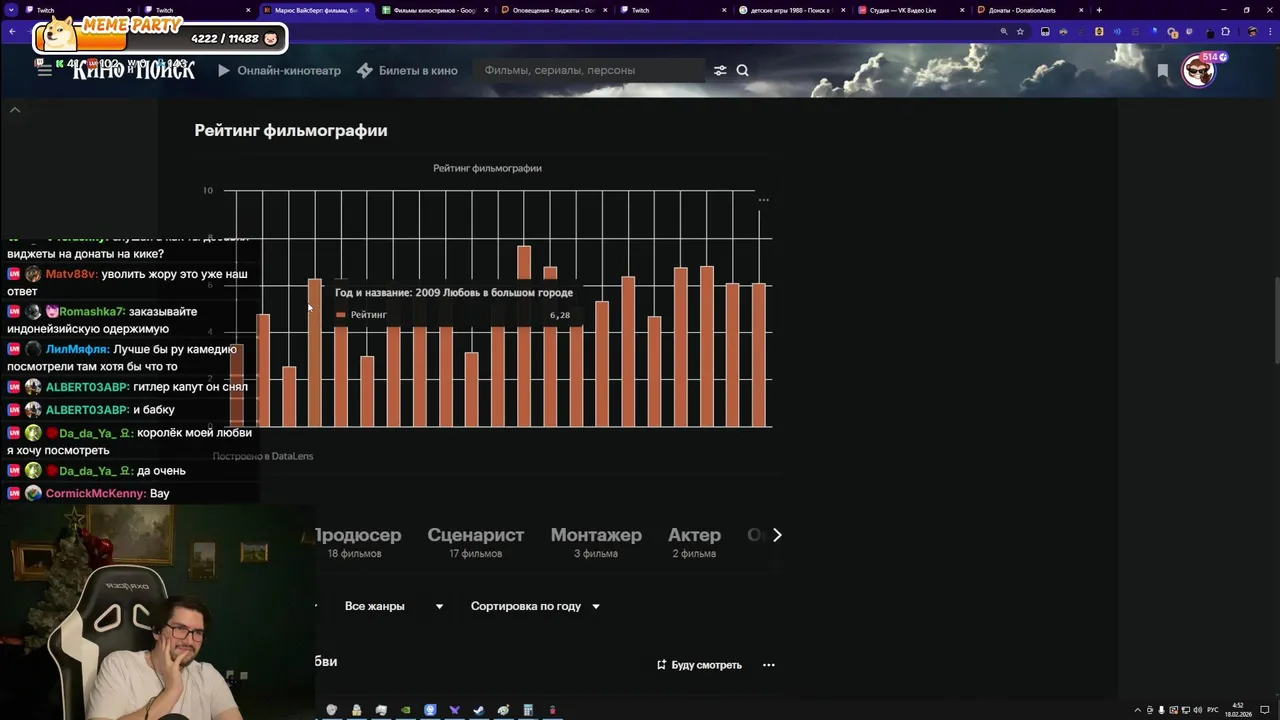Viewport: 1280px width, 720px height.
Task: Open the bookmarks ribbon icon in header
Action: coord(1162,71)
